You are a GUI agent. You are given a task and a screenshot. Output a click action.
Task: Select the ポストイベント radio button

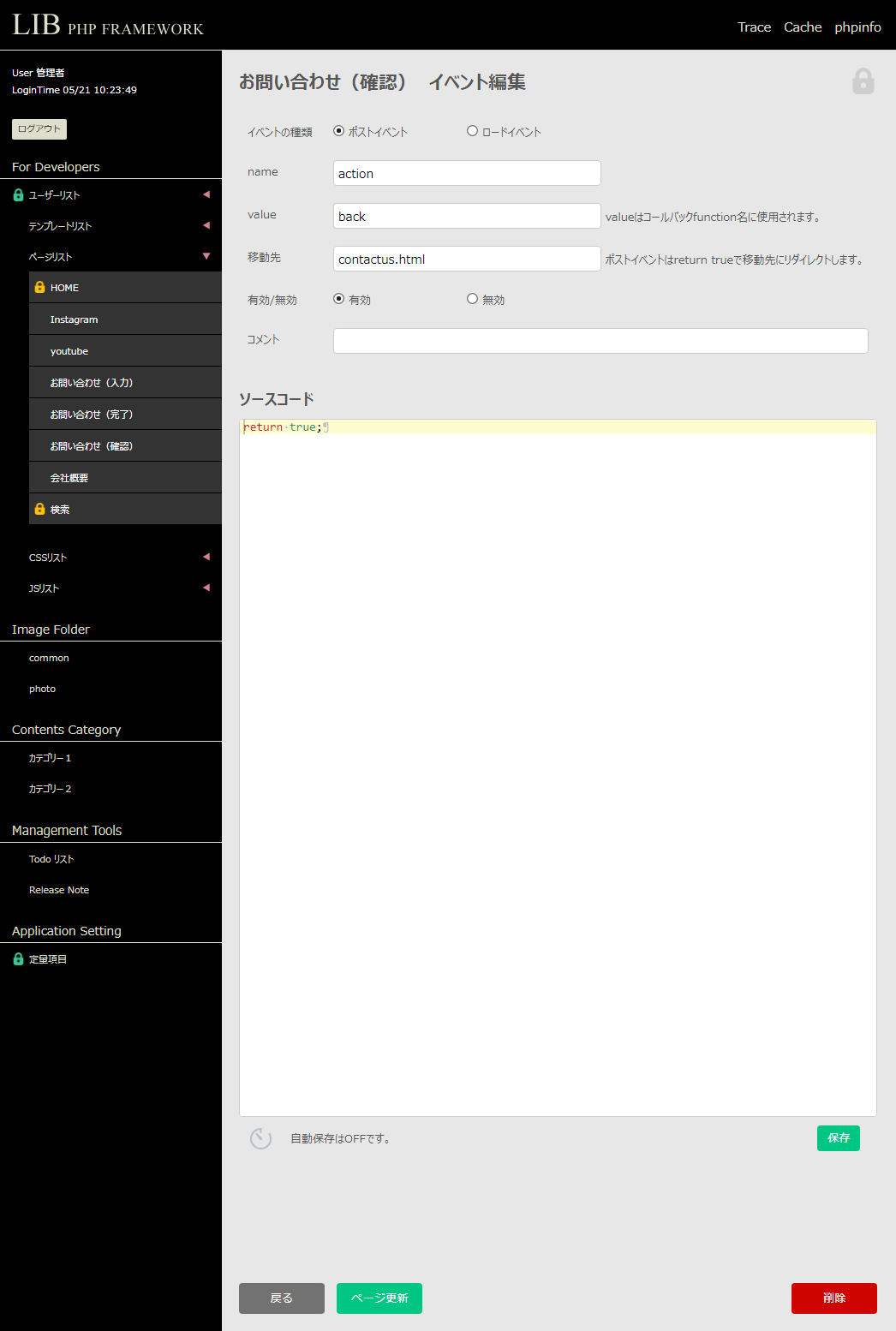(x=339, y=131)
